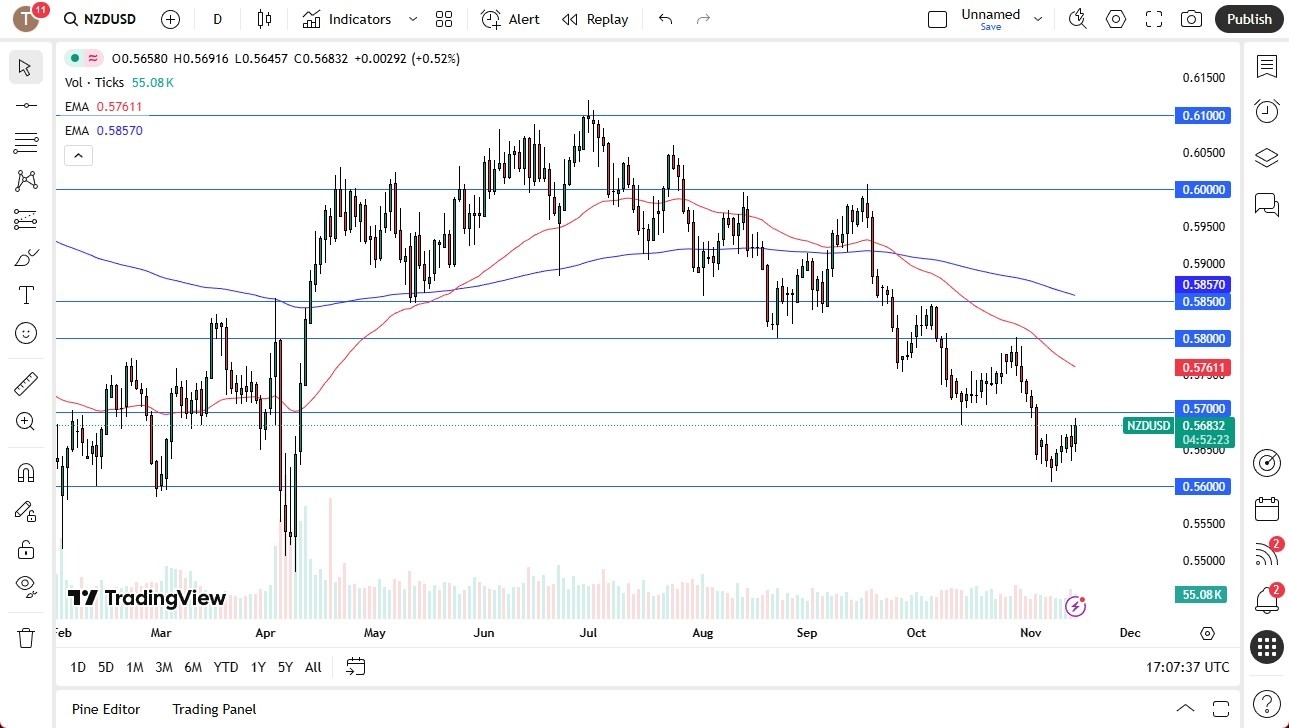This screenshot has height=728, width=1289.
Task: Lock all drawings
Action: [25, 549]
